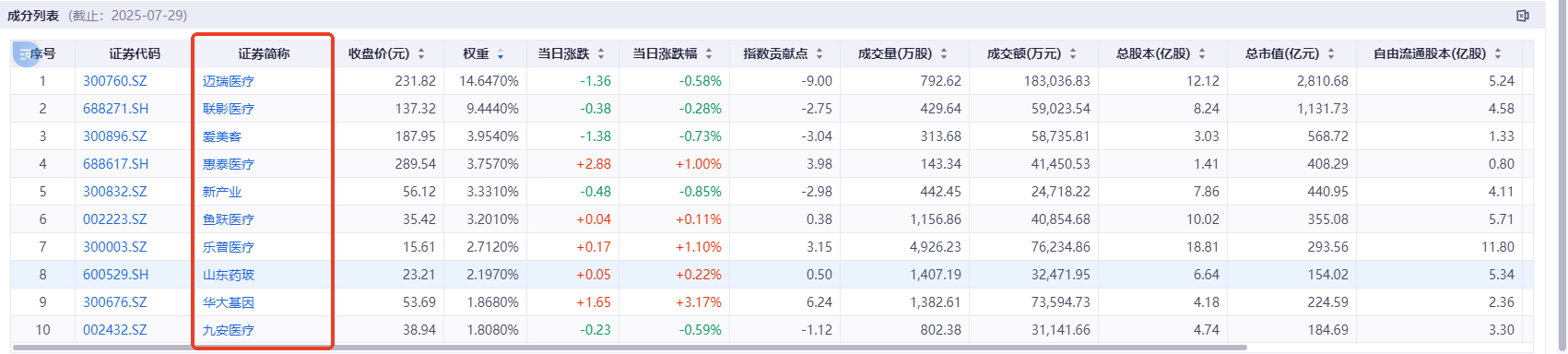Open security code 688617.SH
This screenshot has height=354, width=1568.
[x=116, y=164]
